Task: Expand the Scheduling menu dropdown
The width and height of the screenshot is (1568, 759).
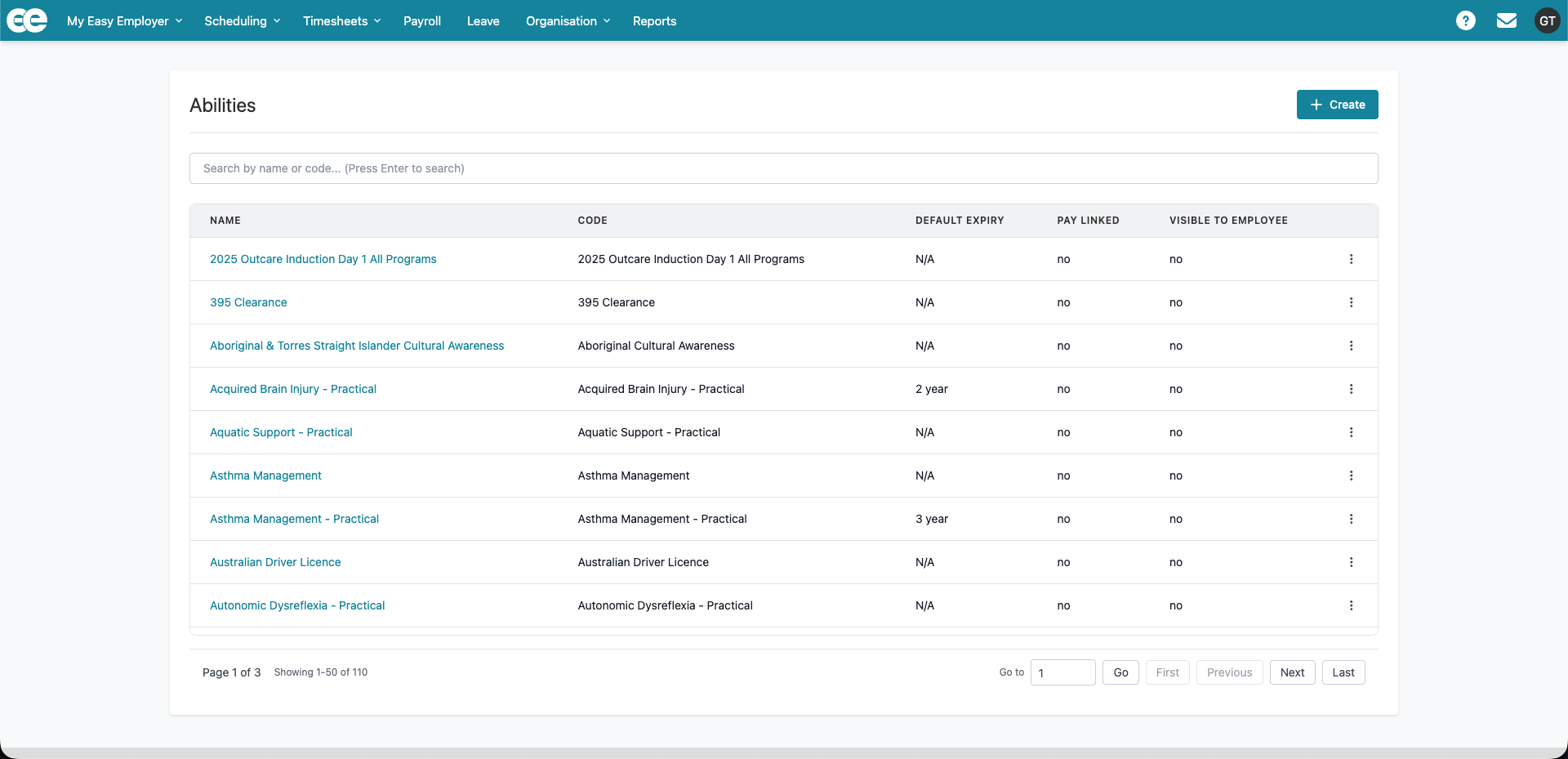Action: [243, 21]
